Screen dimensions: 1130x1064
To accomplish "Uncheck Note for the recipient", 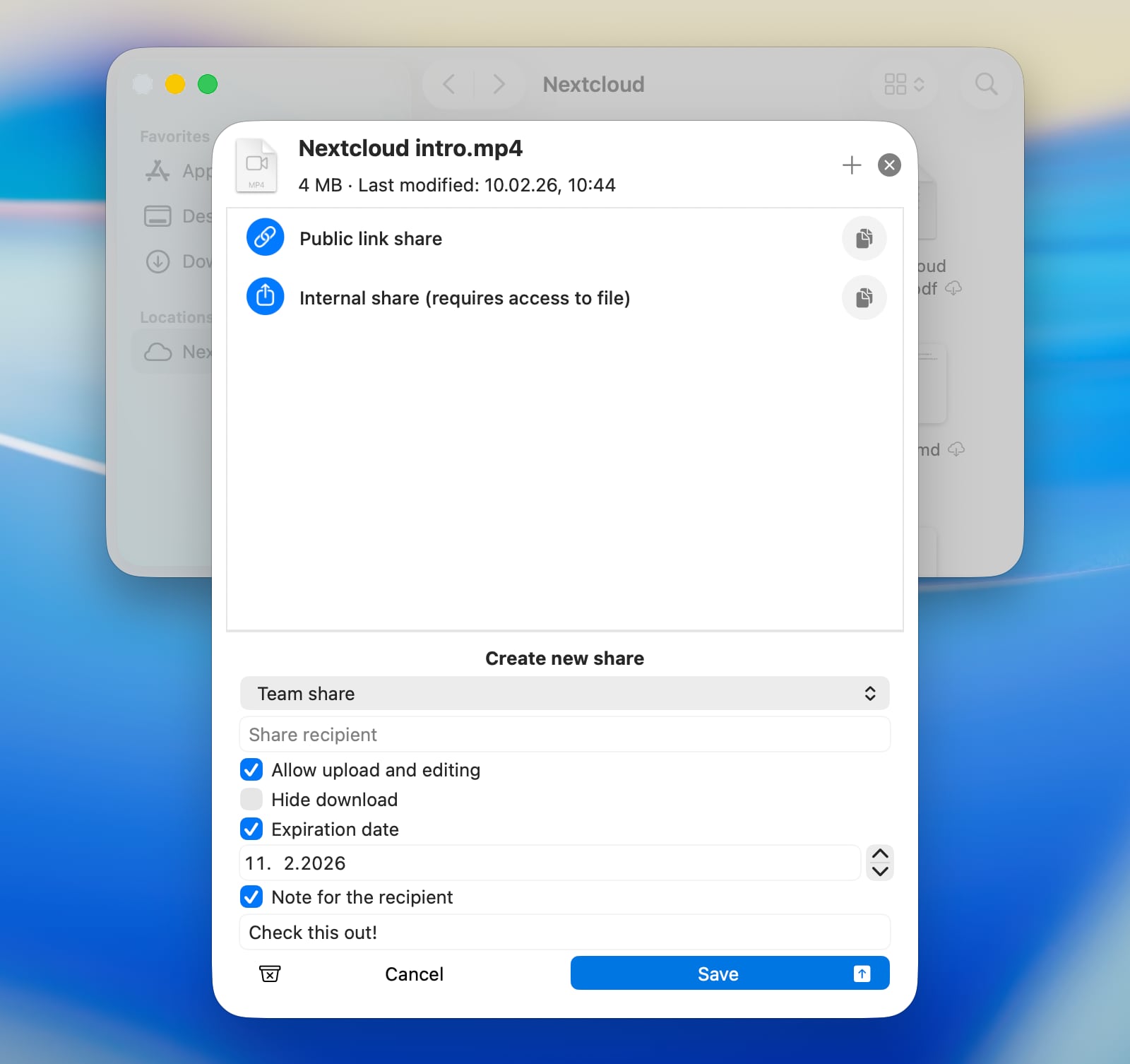I will click(x=251, y=897).
